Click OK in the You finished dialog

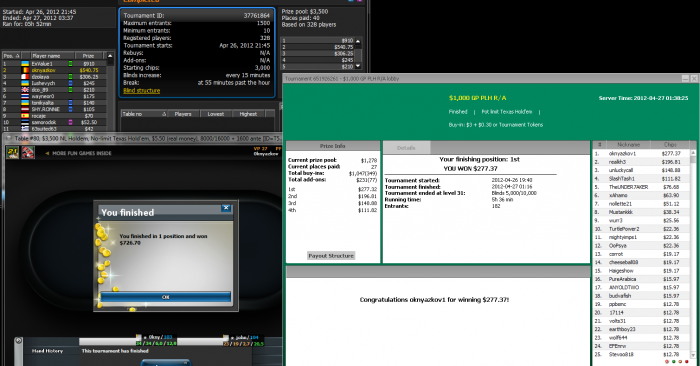pos(165,297)
